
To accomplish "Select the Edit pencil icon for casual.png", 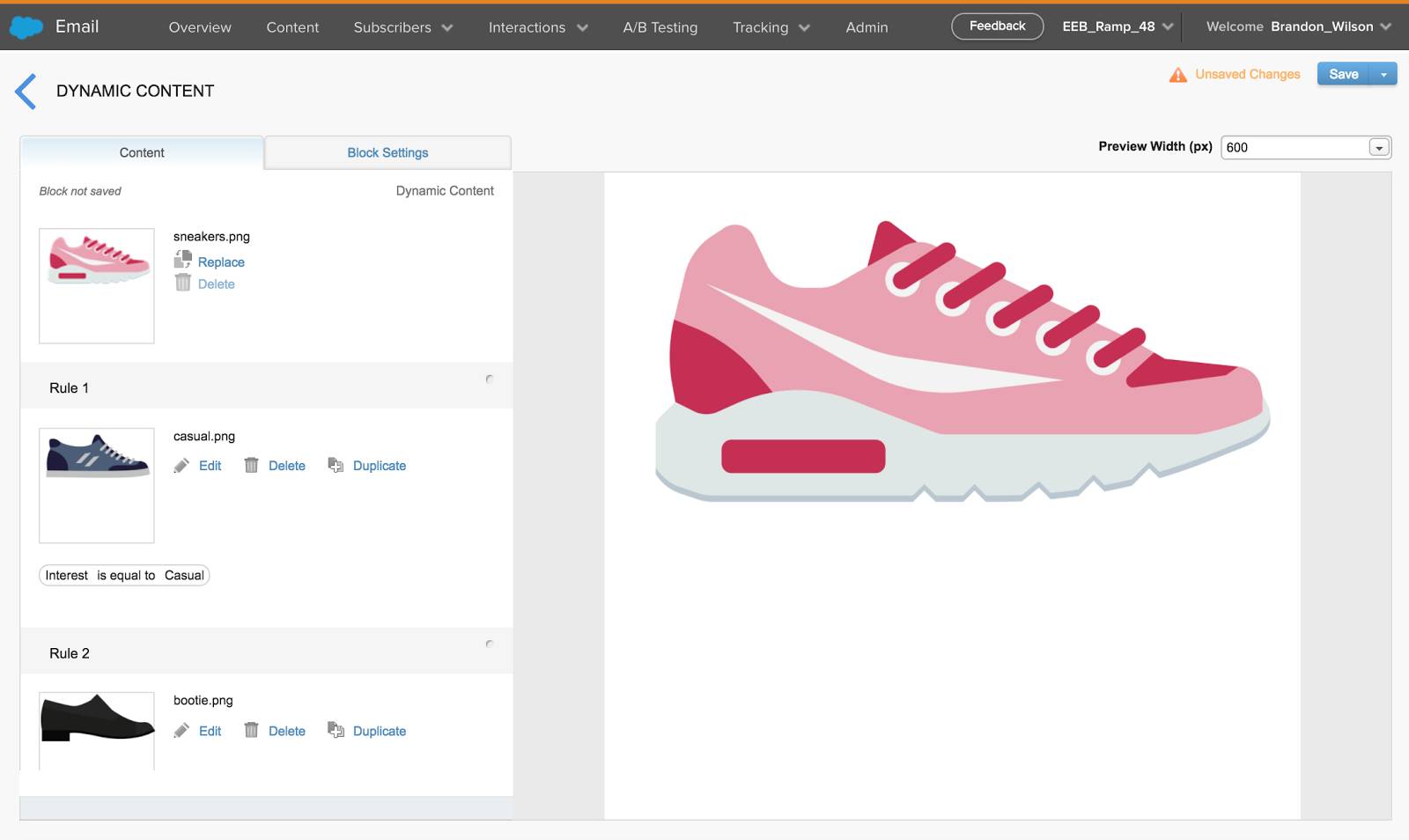I will [x=182, y=465].
